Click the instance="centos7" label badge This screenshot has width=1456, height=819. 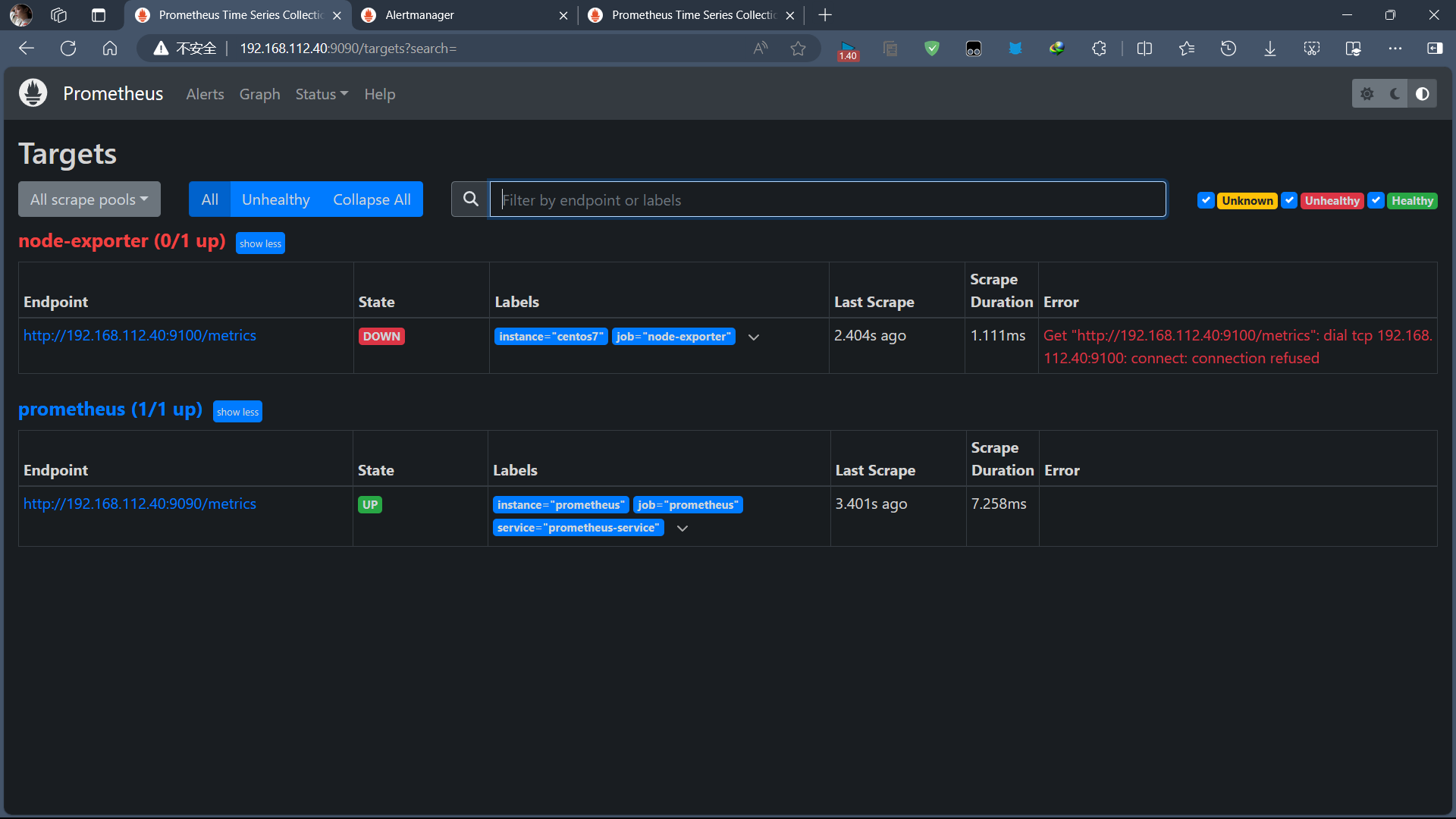(551, 336)
